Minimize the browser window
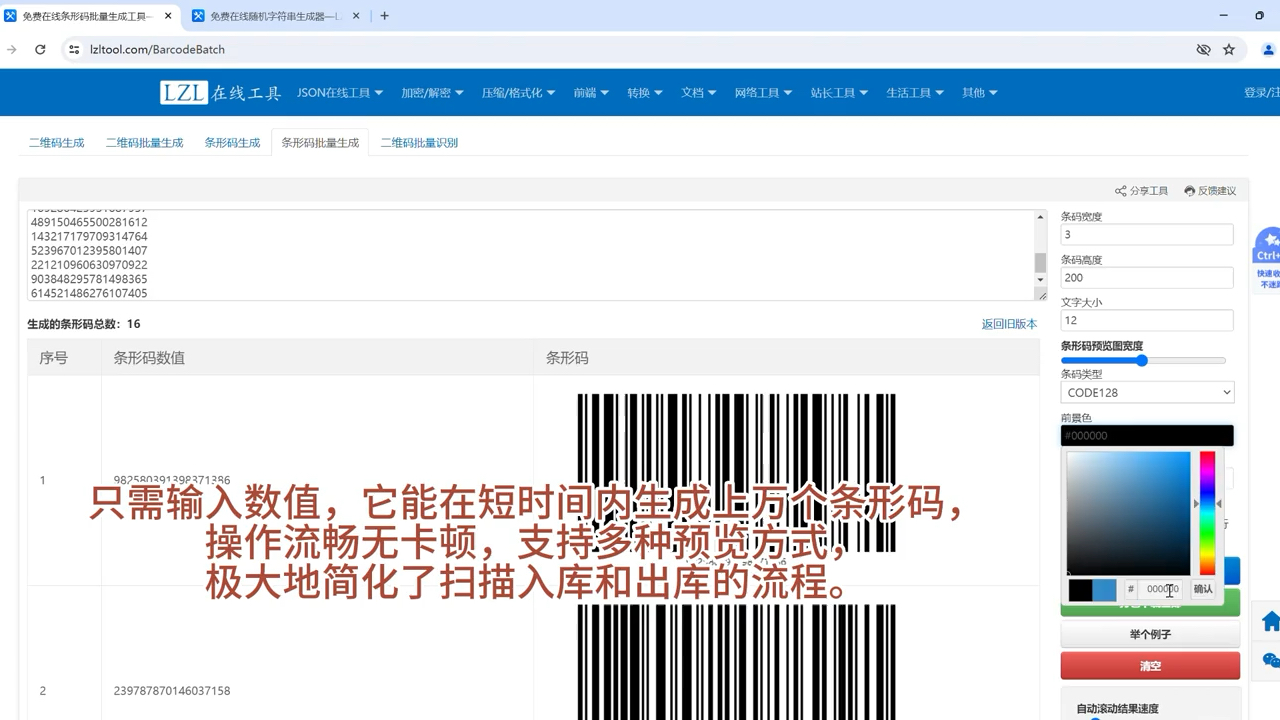This screenshot has width=1280, height=720. [x=1223, y=16]
